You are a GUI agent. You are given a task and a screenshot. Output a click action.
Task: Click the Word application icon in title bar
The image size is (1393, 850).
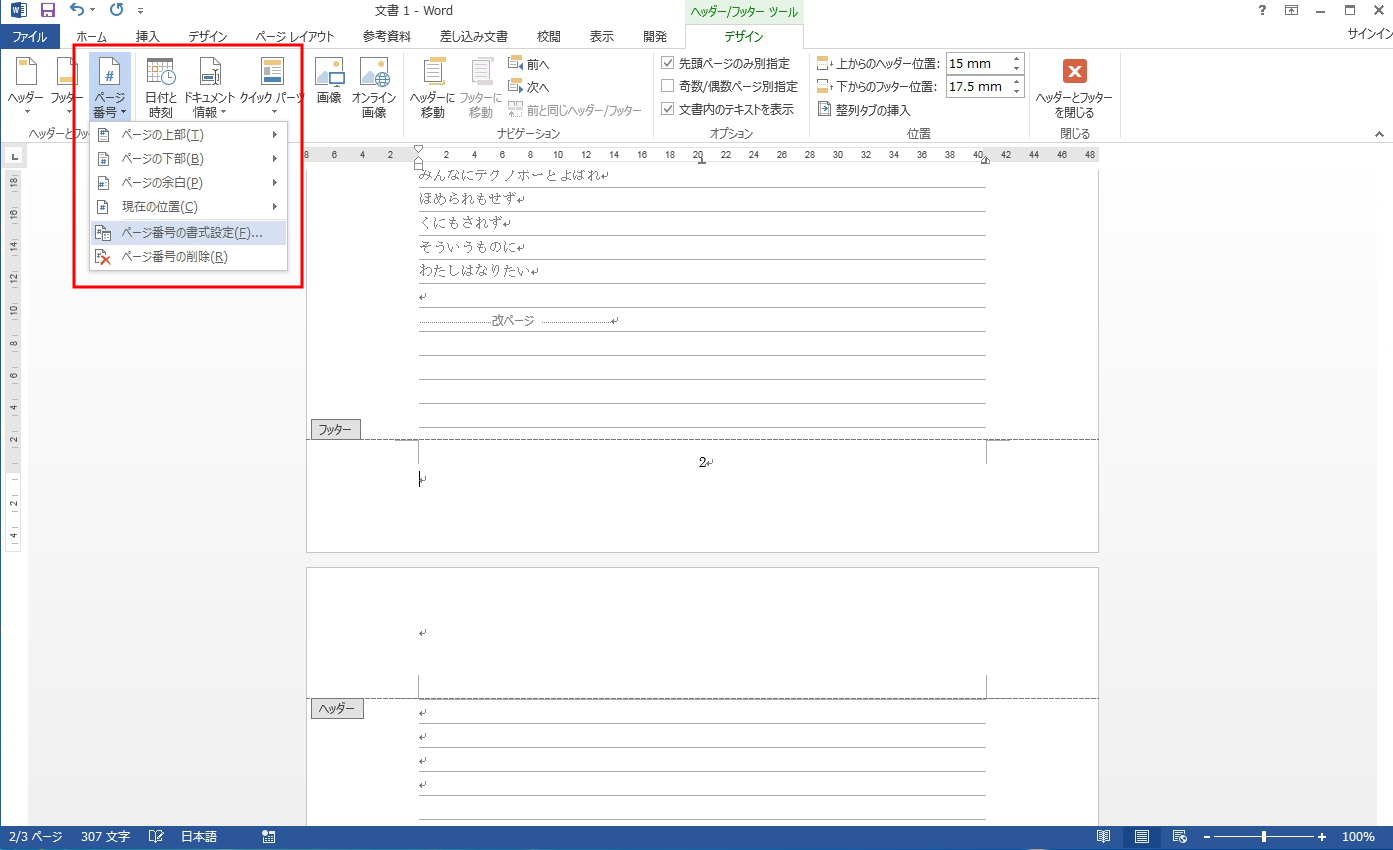[x=18, y=11]
